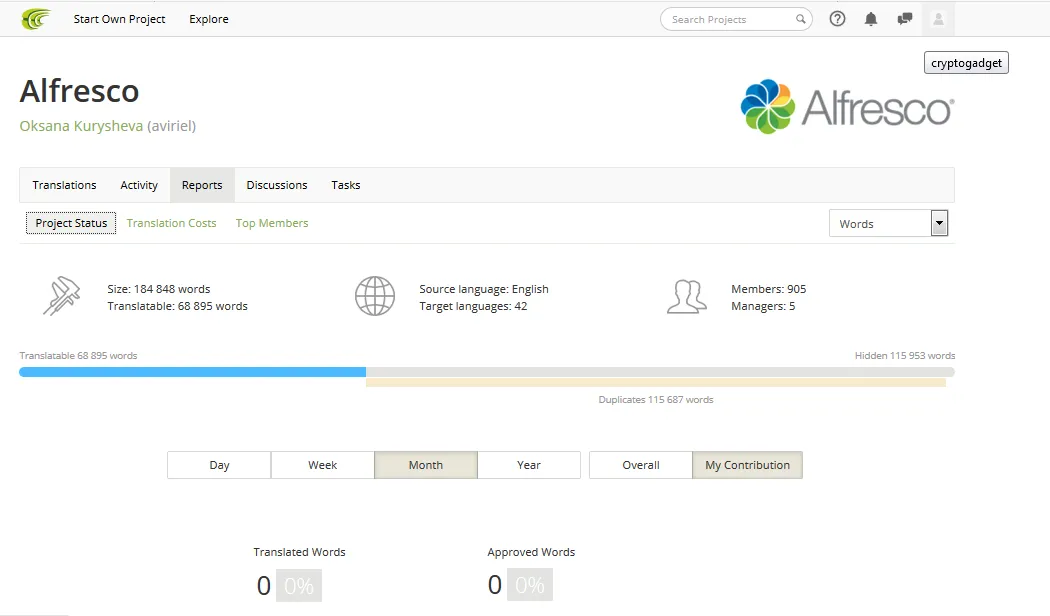This screenshot has width=1050, height=616.
Task: Click the grey hidden words bar
Action: [660, 372]
